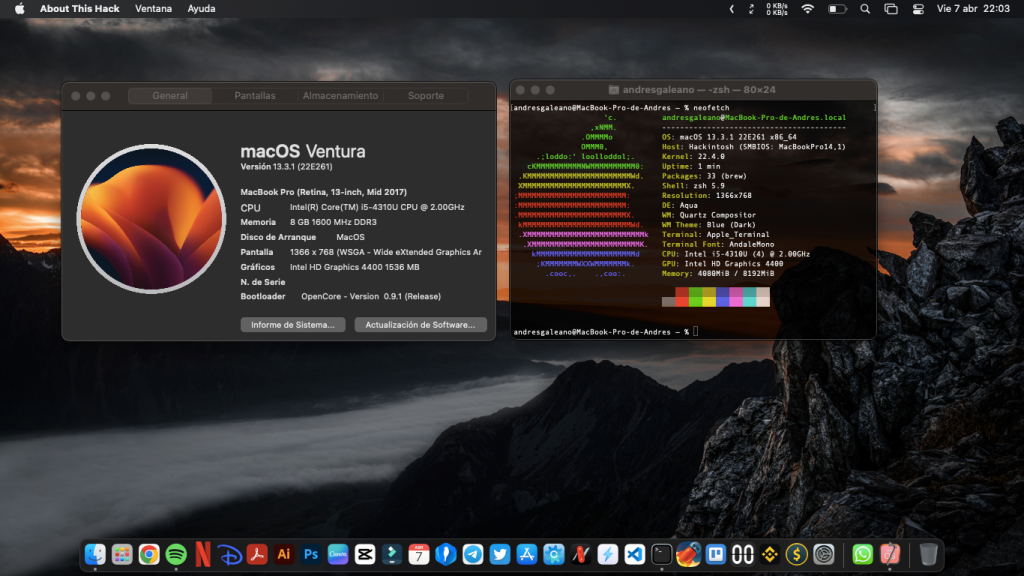The width and height of the screenshot is (1024, 576).
Task: Click the macOS Ventura logo image
Action: click(151, 218)
